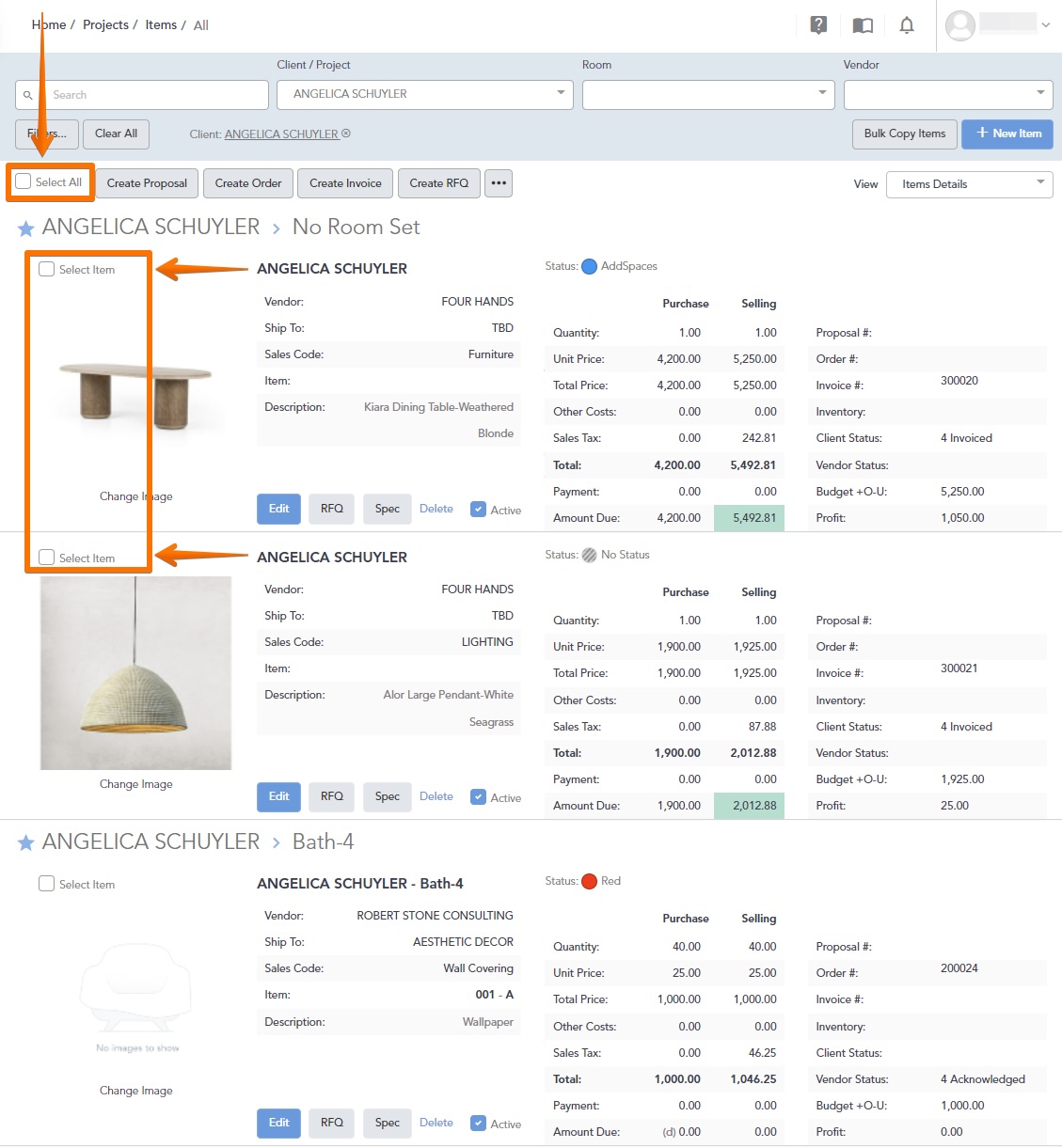Screen dimensions: 1062x1148
Task: Click Clear All button
Action: pyautogui.click(x=116, y=134)
